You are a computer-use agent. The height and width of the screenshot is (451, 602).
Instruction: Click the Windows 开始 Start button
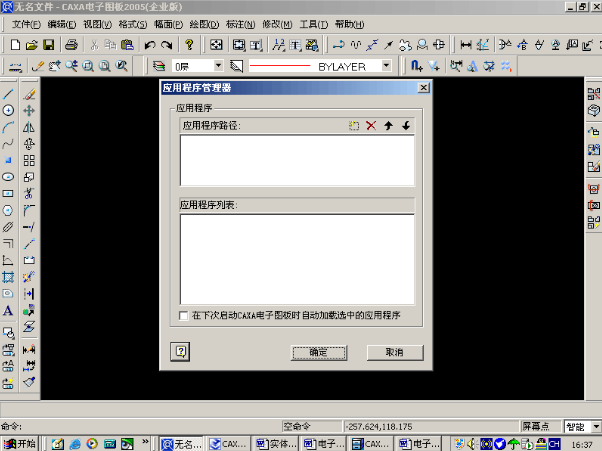(x=20, y=443)
